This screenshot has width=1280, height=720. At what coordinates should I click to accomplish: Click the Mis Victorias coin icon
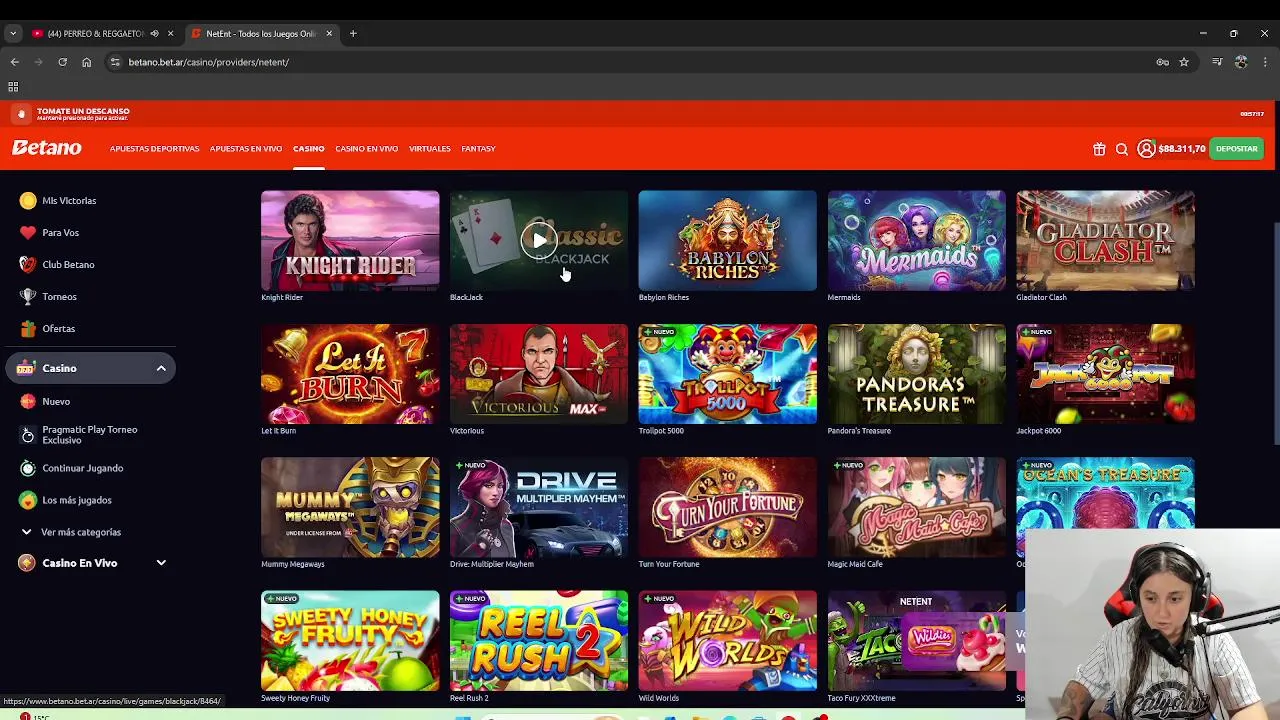[28, 201]
